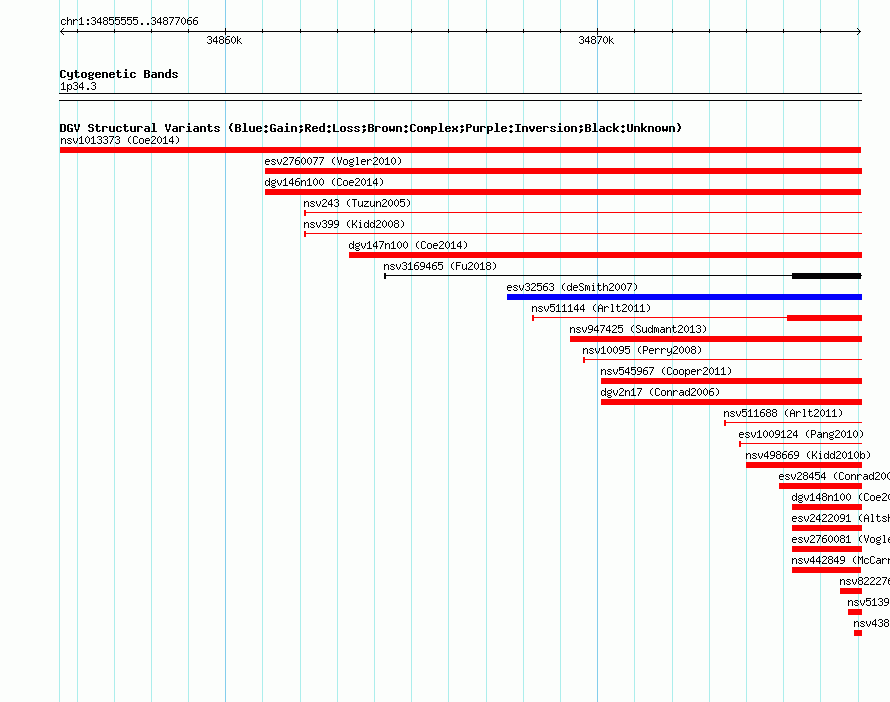Open the nsv498669 (Kidd2010b) label

808,455
